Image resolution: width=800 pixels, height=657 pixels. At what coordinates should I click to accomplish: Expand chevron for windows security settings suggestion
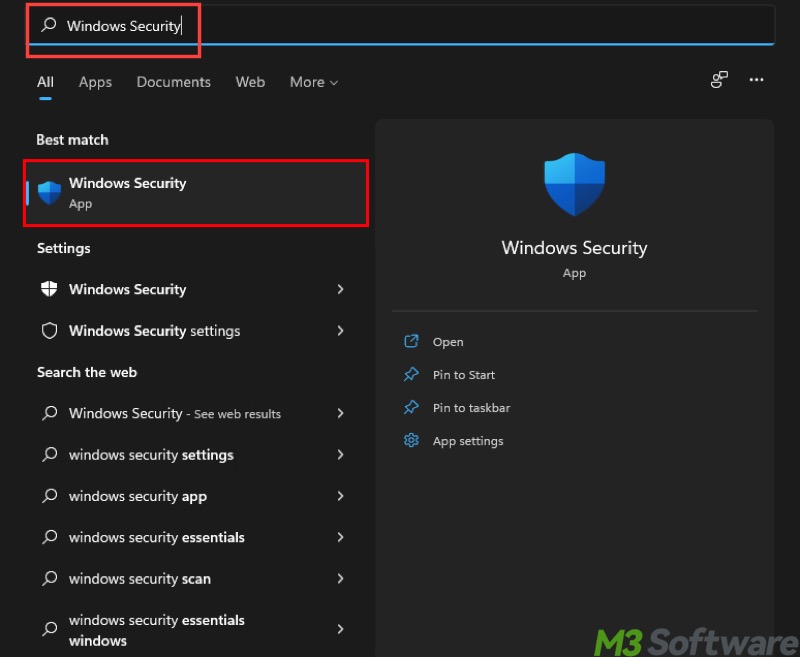(x=340, y=454)
